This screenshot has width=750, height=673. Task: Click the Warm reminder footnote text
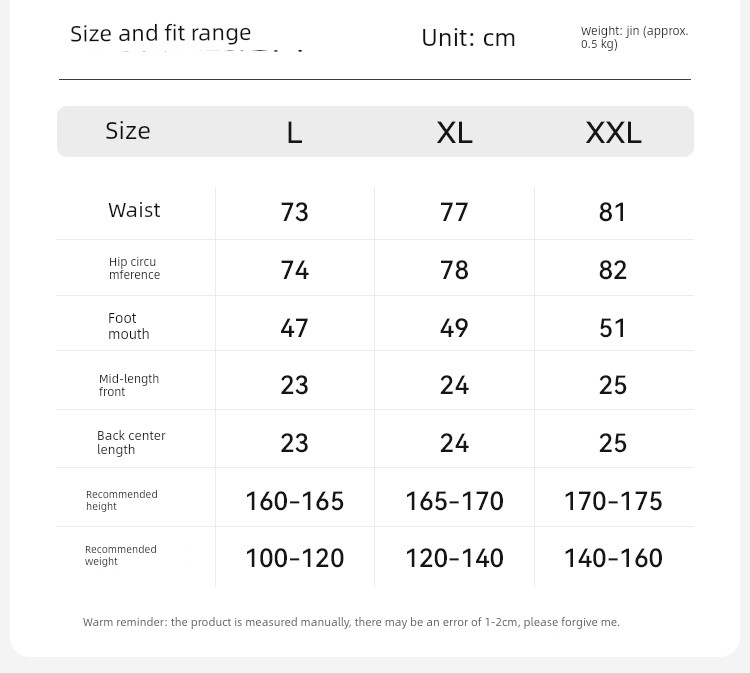351,622
